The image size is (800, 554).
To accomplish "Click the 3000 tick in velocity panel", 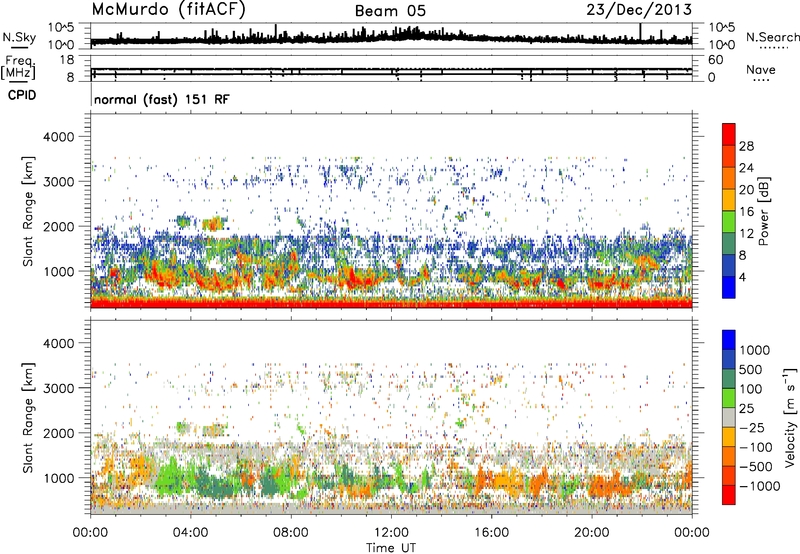I will click(x=58, y=388).
